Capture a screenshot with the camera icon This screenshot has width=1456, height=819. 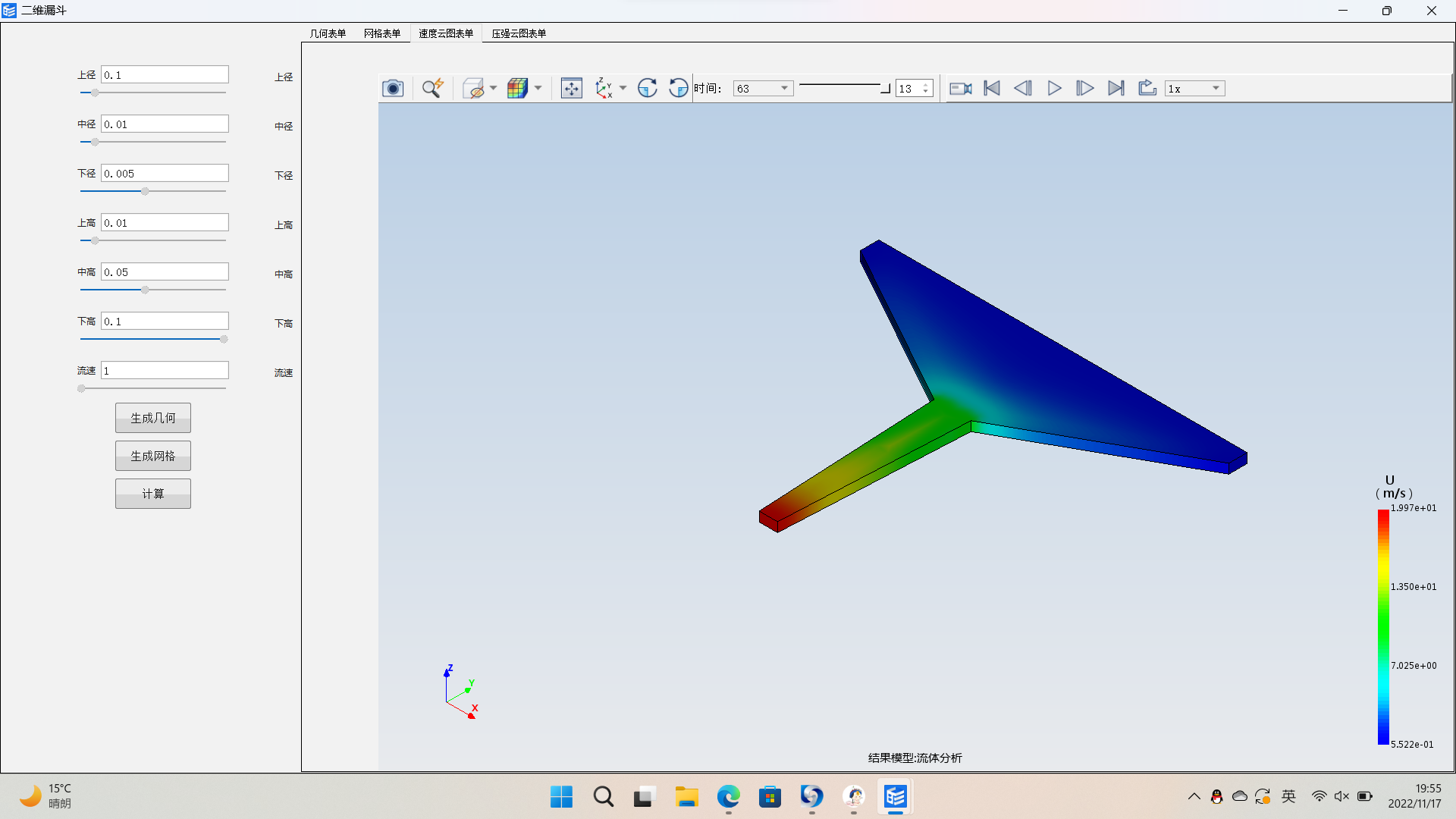click(393, 88)
